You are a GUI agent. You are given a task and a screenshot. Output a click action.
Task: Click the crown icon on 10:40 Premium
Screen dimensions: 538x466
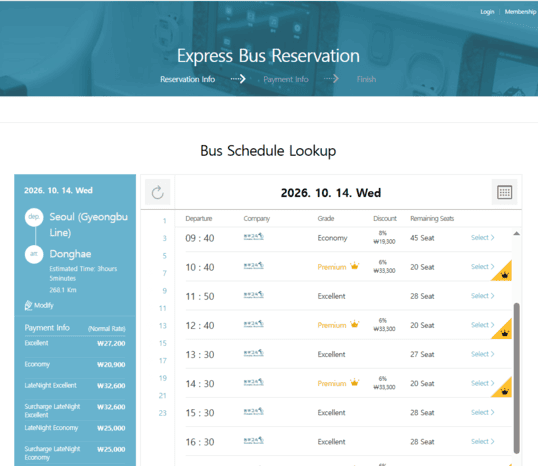(x=354, y=266)
